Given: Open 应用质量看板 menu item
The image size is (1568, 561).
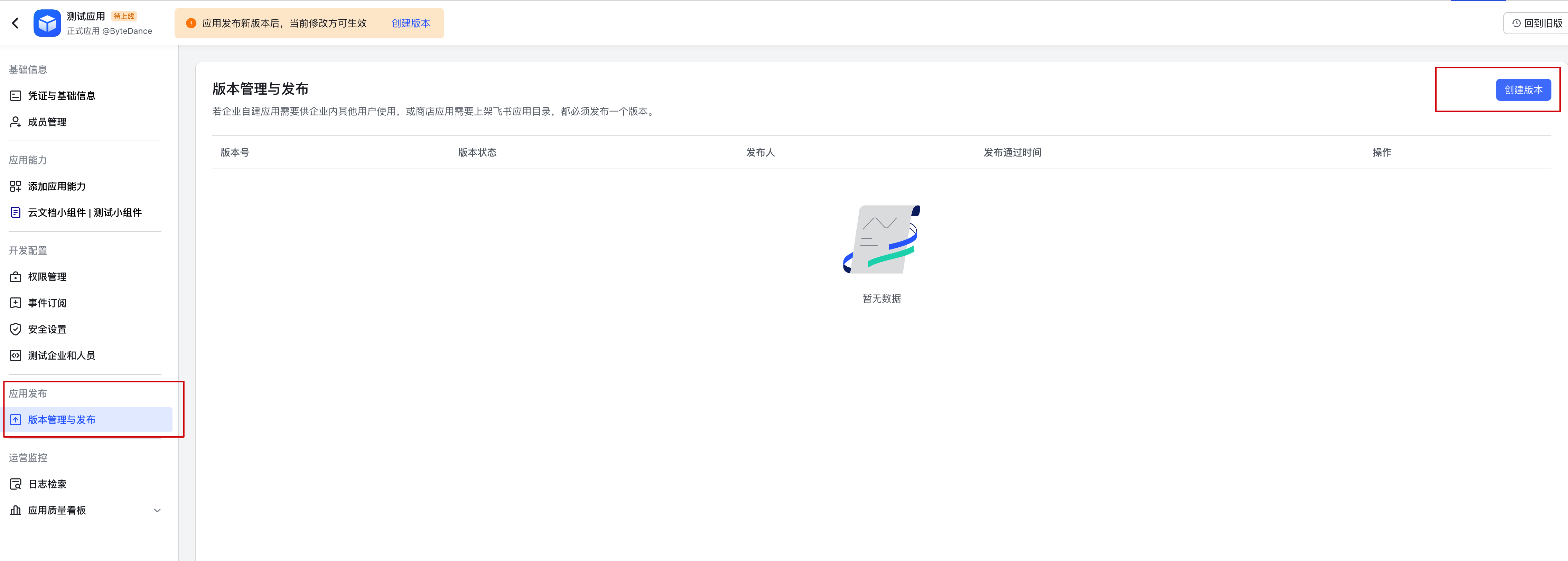Looking at the screenshot, I should point(57,510).
